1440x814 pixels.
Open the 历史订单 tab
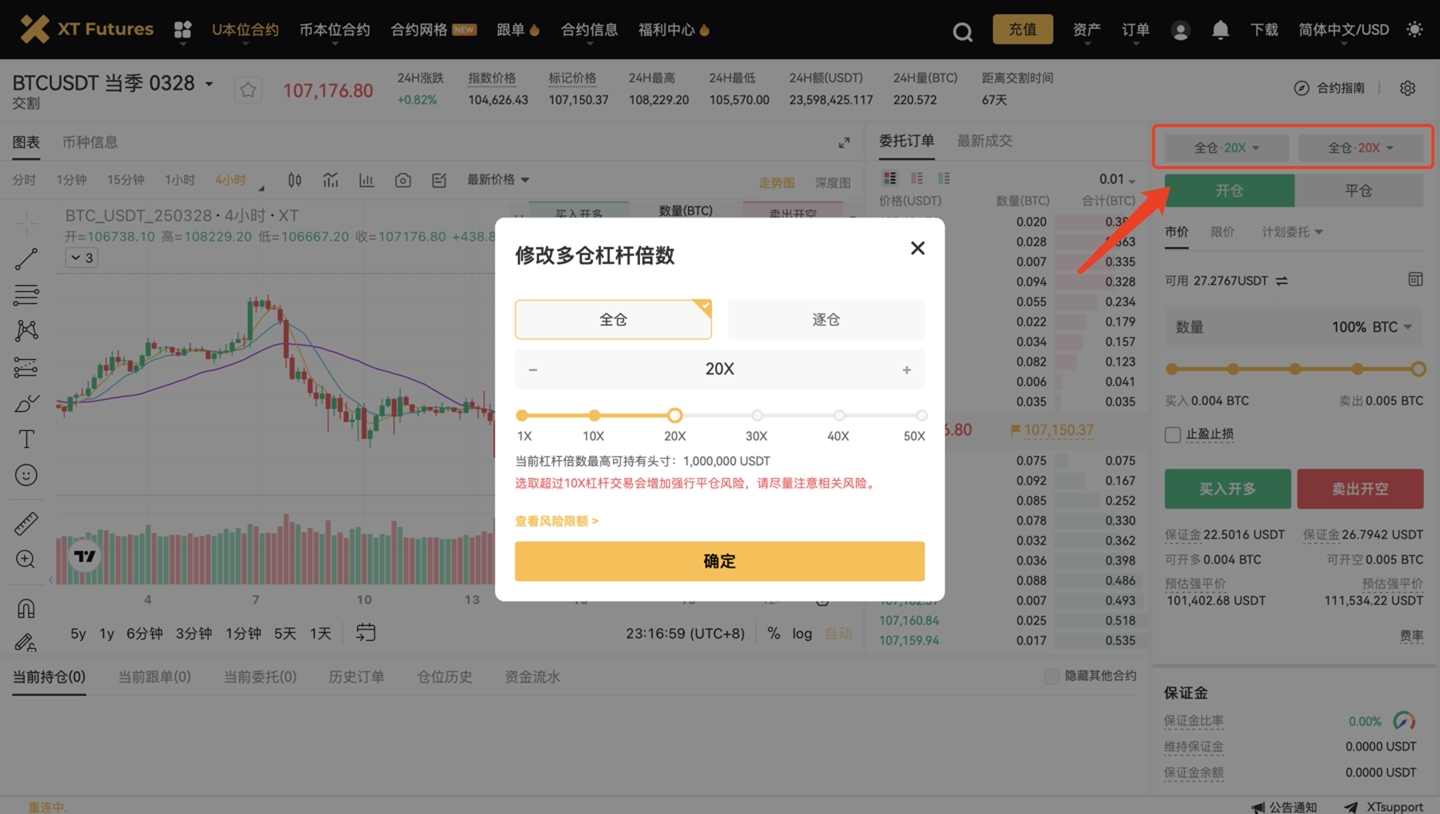356,677
